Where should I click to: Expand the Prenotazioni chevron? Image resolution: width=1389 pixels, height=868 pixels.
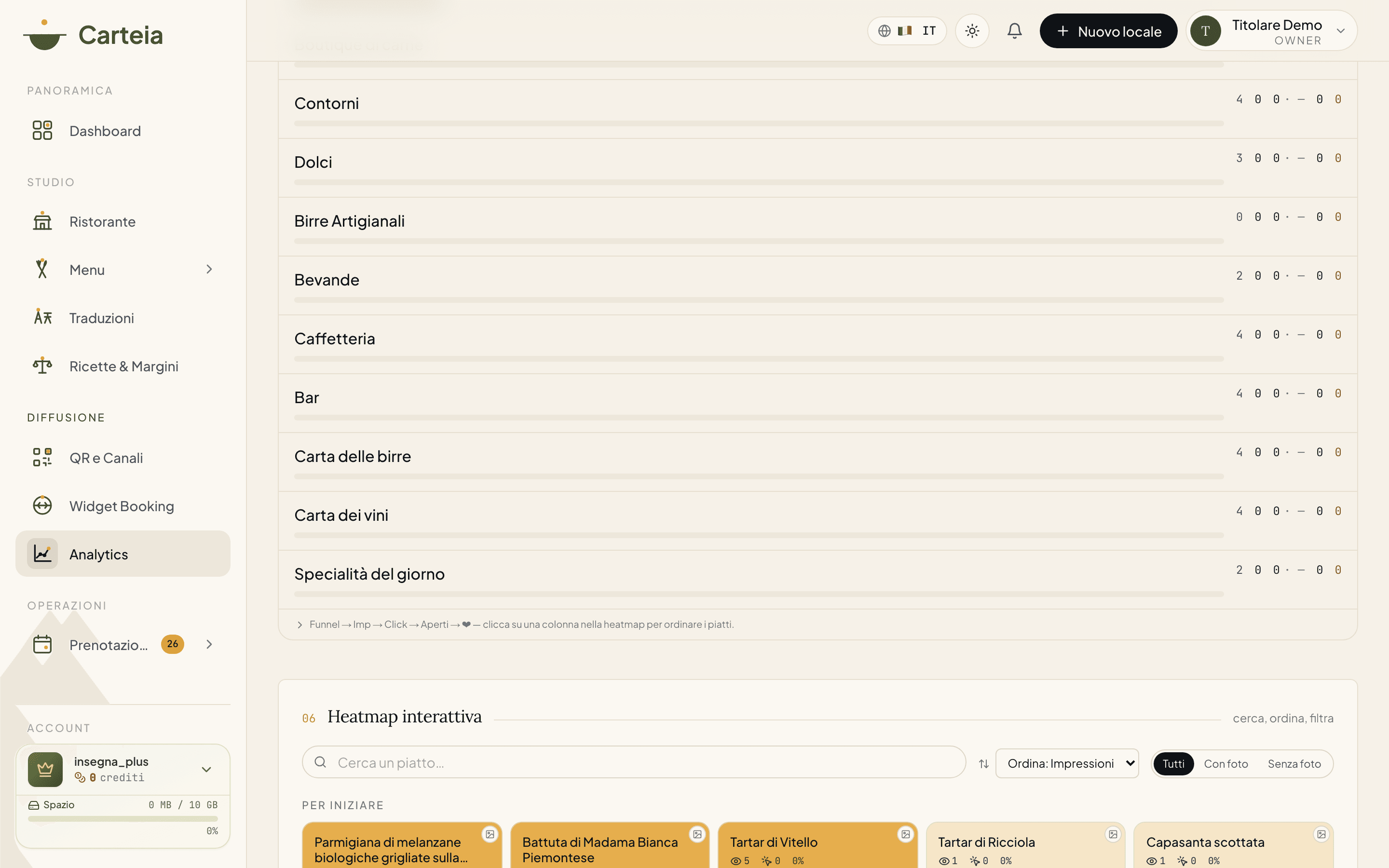pos(209,644)
